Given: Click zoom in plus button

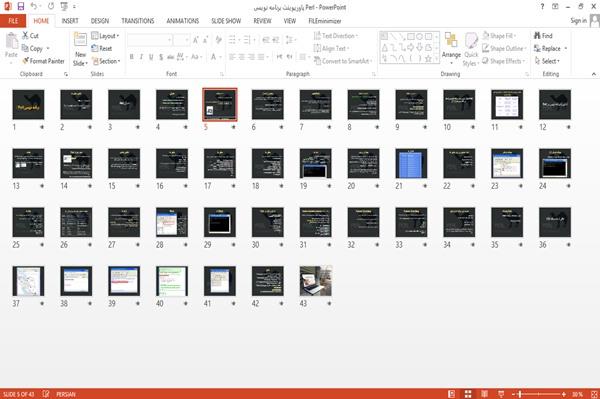Looking at the screenshot, I should click(564, 394).
